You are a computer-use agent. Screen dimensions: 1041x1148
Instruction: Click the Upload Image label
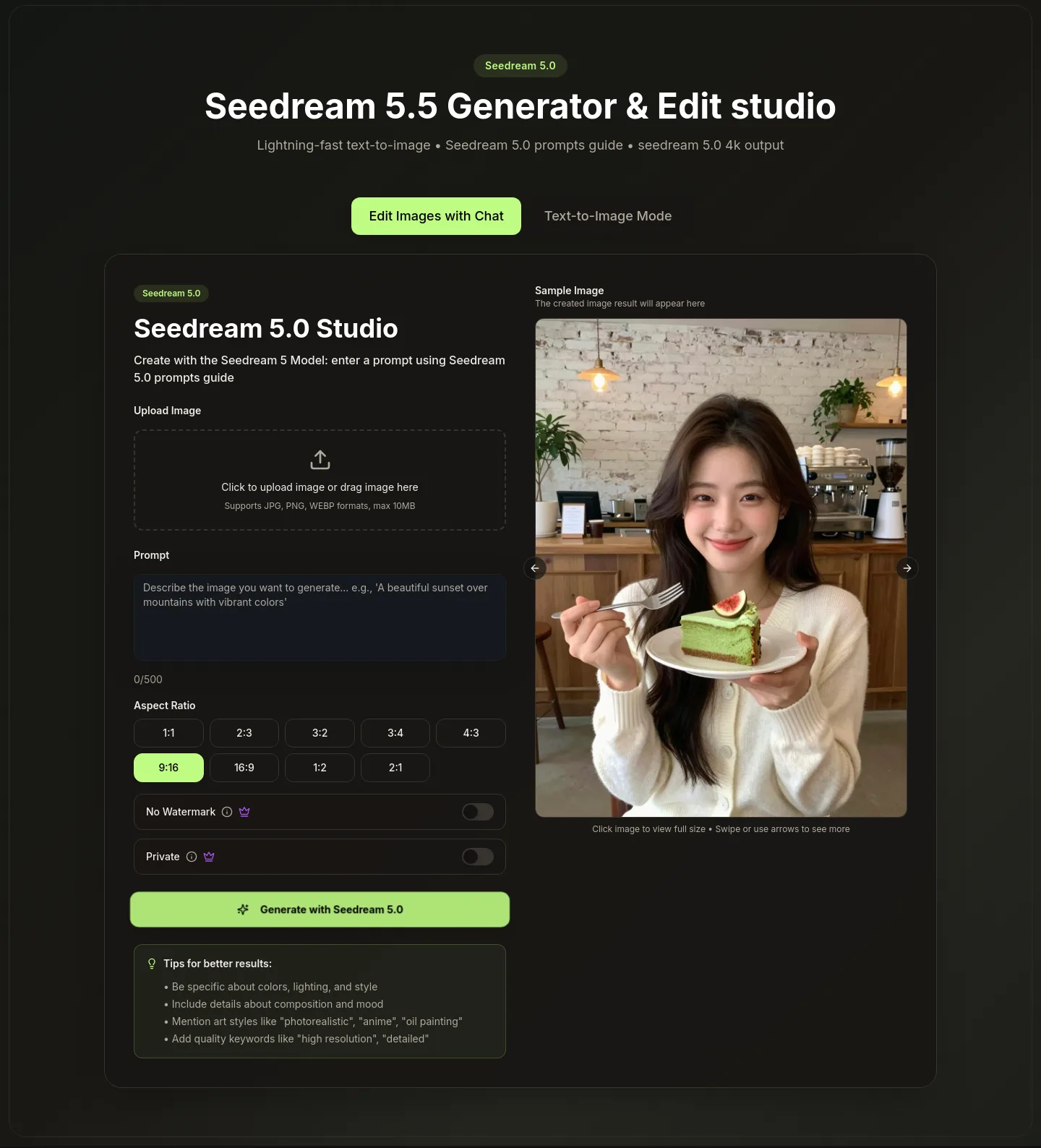[167, 411]
